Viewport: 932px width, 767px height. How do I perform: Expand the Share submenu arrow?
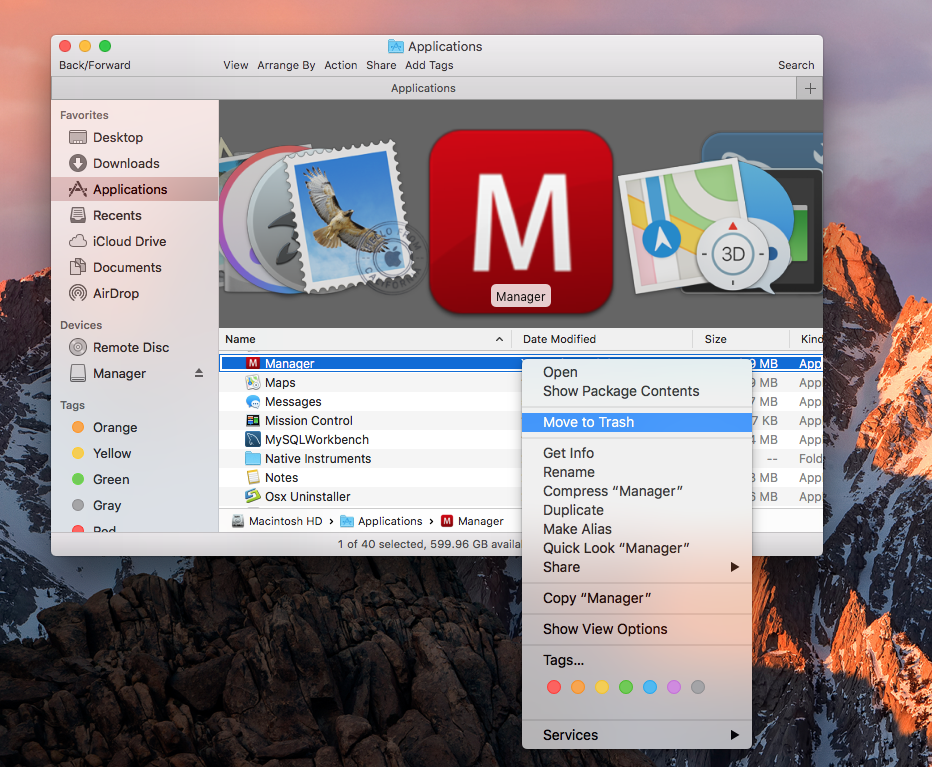click(735, 567)
